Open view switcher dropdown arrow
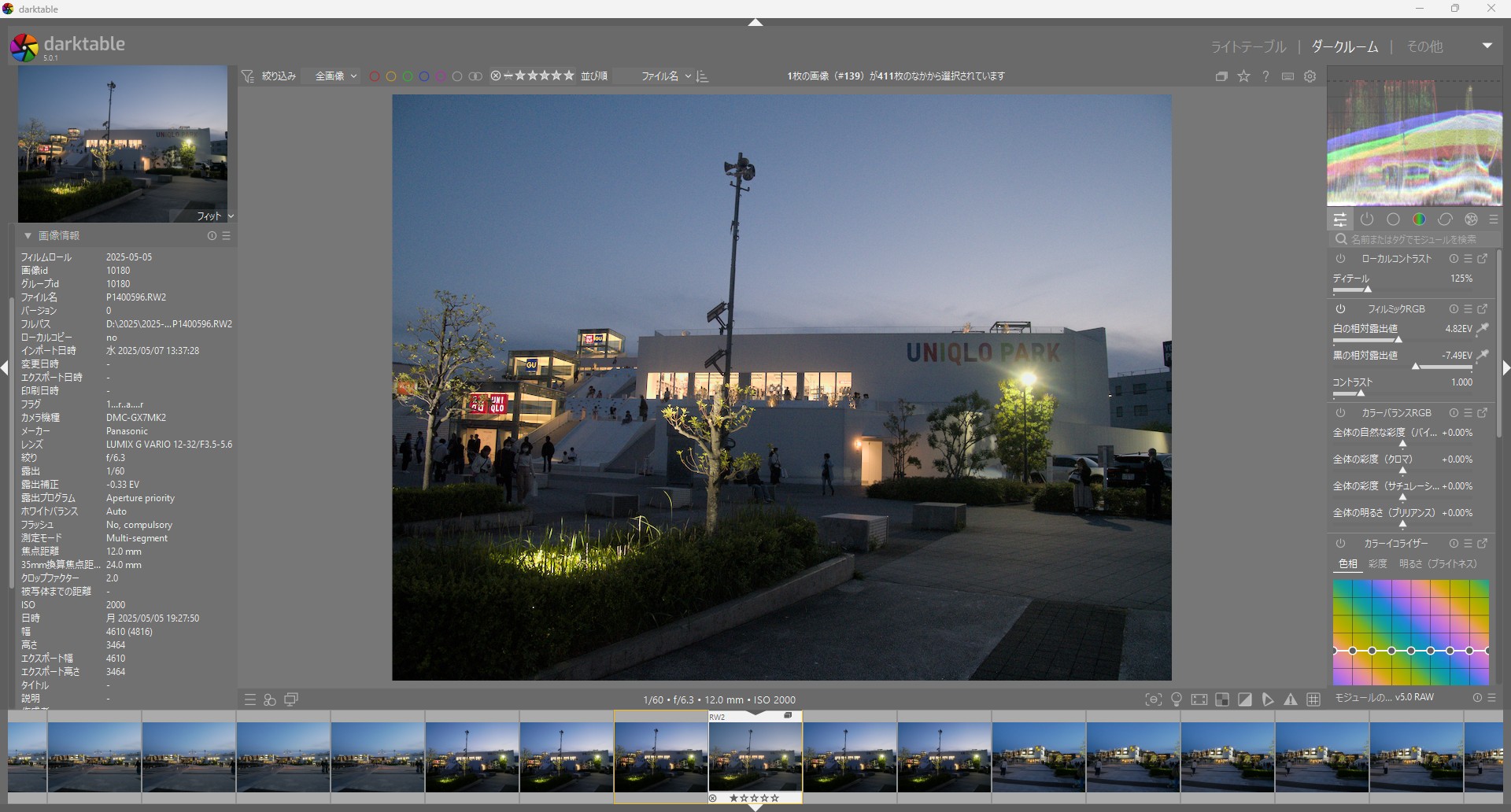1511x812 pixels. pyautogui.click(x=1487, y=46)
